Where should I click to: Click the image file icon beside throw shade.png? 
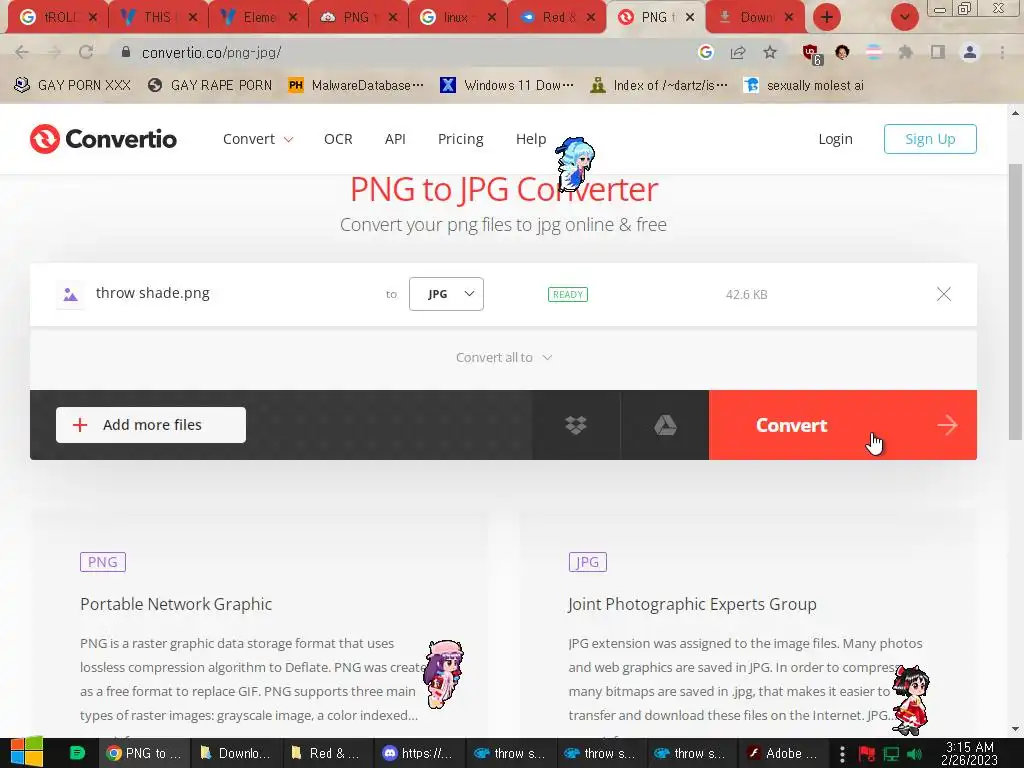coord(71,295)
